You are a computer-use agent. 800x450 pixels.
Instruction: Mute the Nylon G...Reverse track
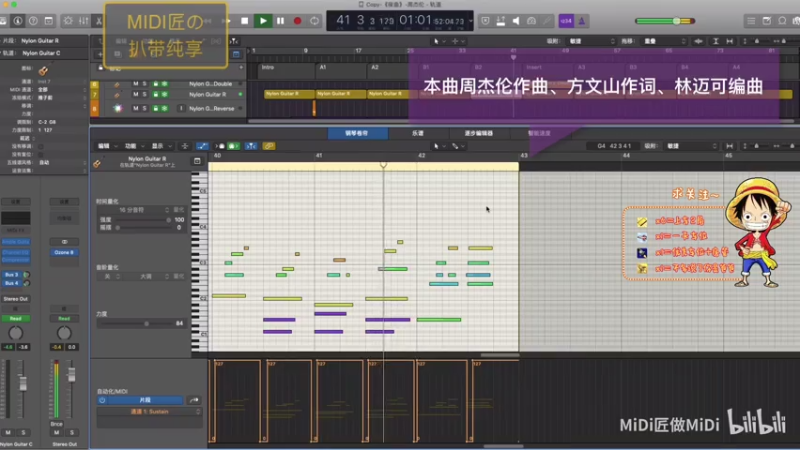[x=136, y=108]
